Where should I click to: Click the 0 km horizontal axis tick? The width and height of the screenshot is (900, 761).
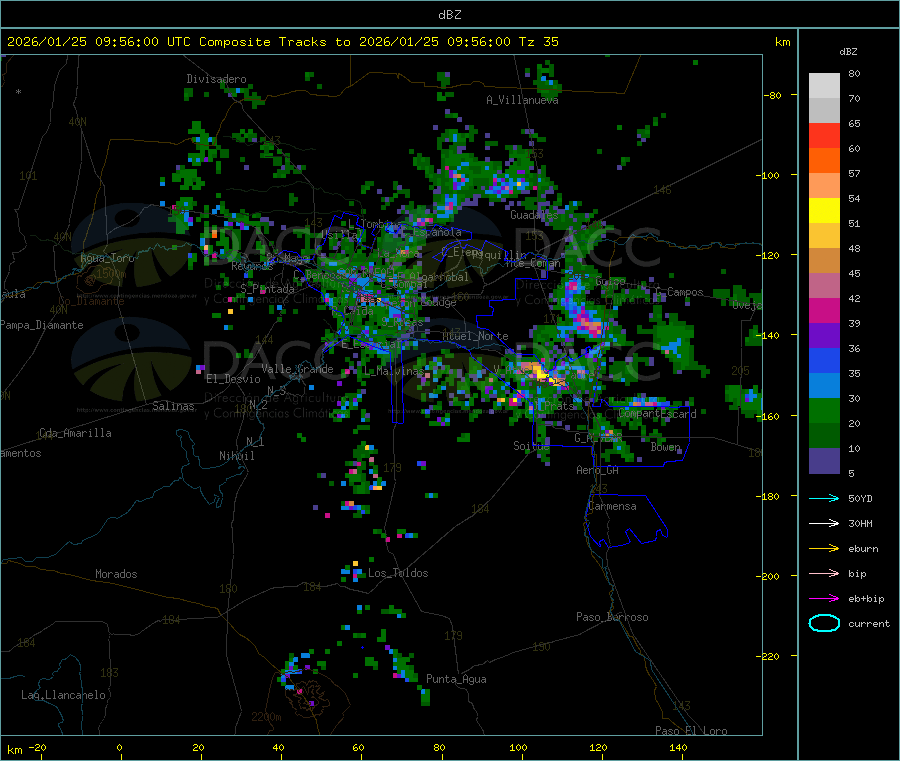coord(119,747)
